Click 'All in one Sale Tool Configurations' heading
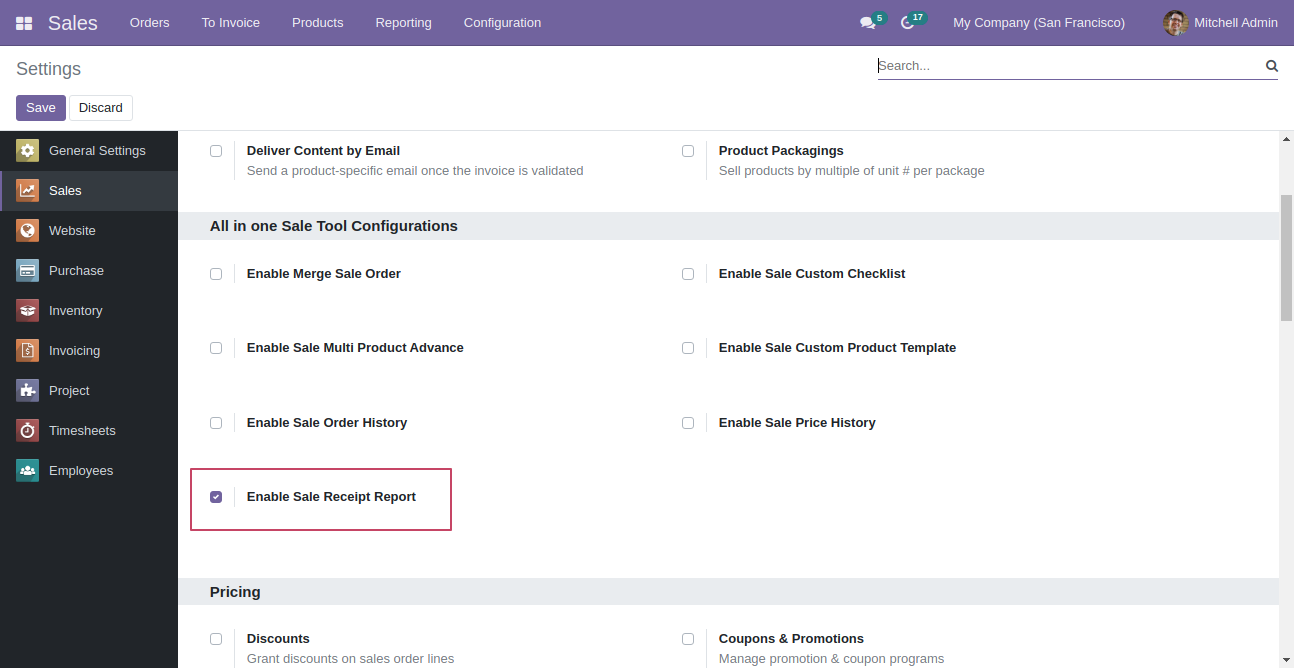 334,226
